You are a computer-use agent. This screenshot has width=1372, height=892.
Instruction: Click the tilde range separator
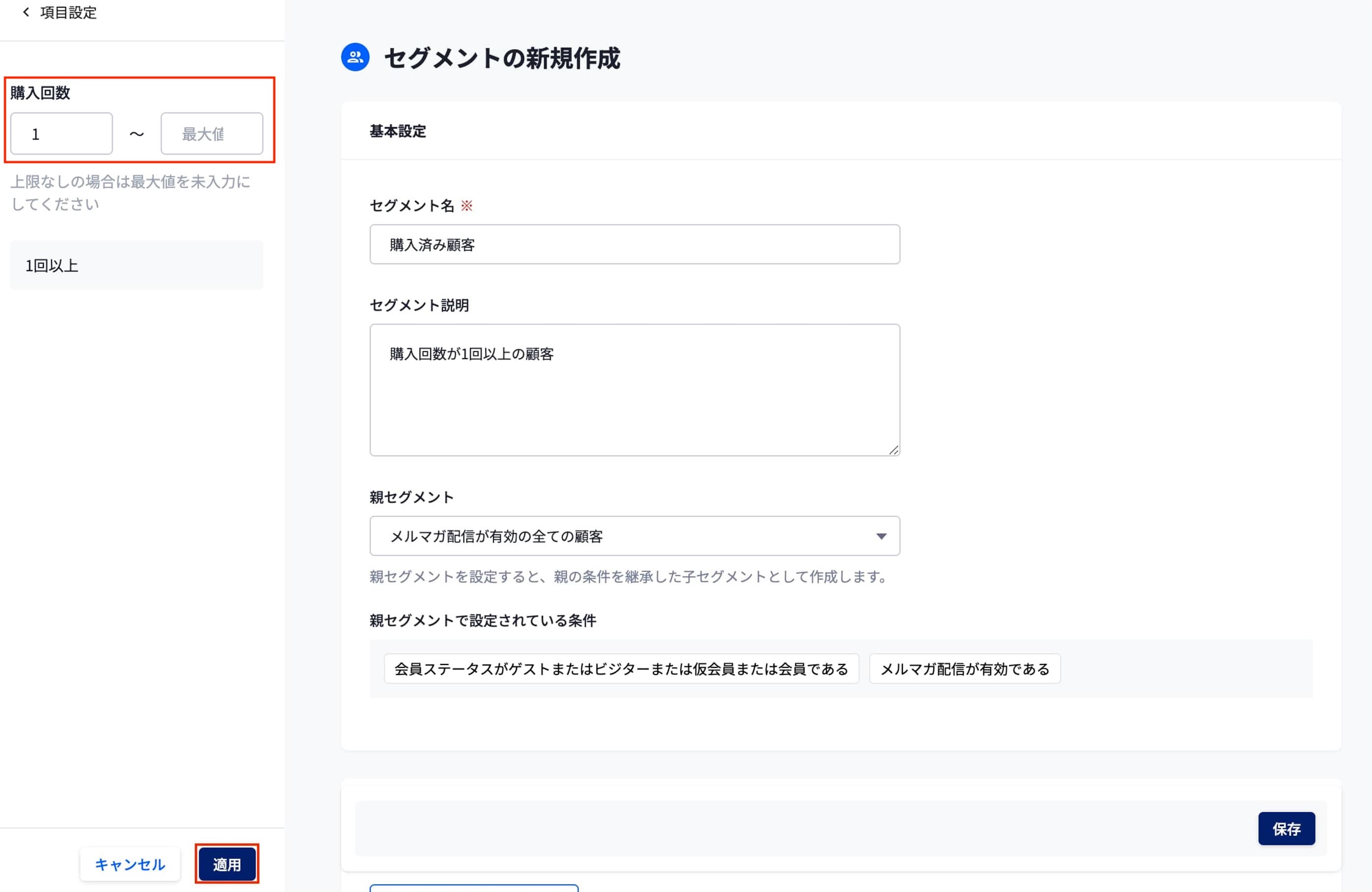point(137,134)
